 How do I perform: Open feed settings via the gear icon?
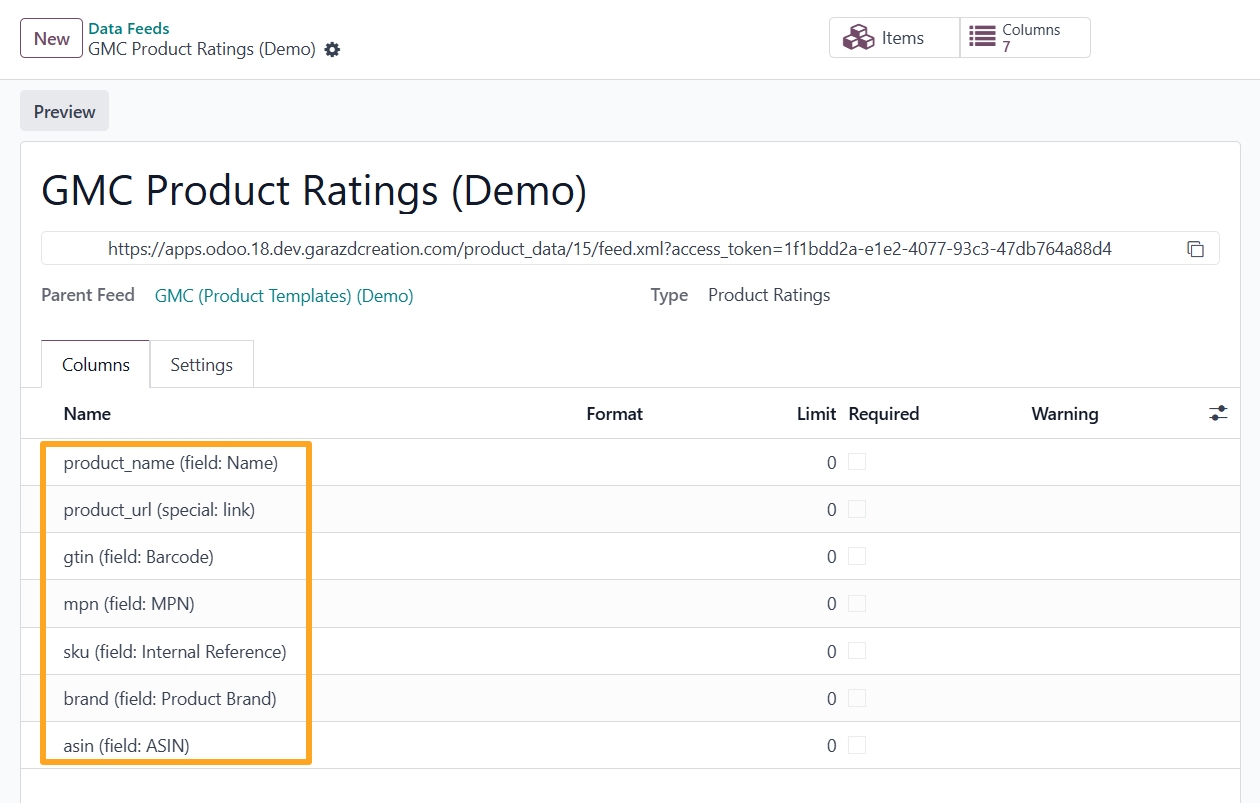click(332, 48)
